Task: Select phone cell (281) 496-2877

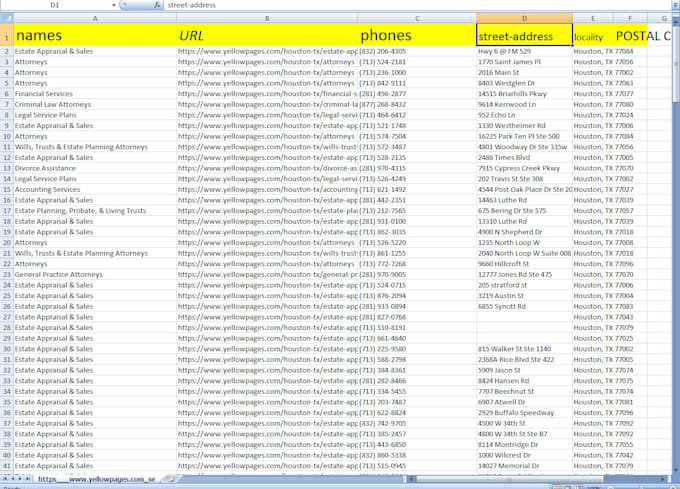Action: pyautogui.click(x=417, y=94)
